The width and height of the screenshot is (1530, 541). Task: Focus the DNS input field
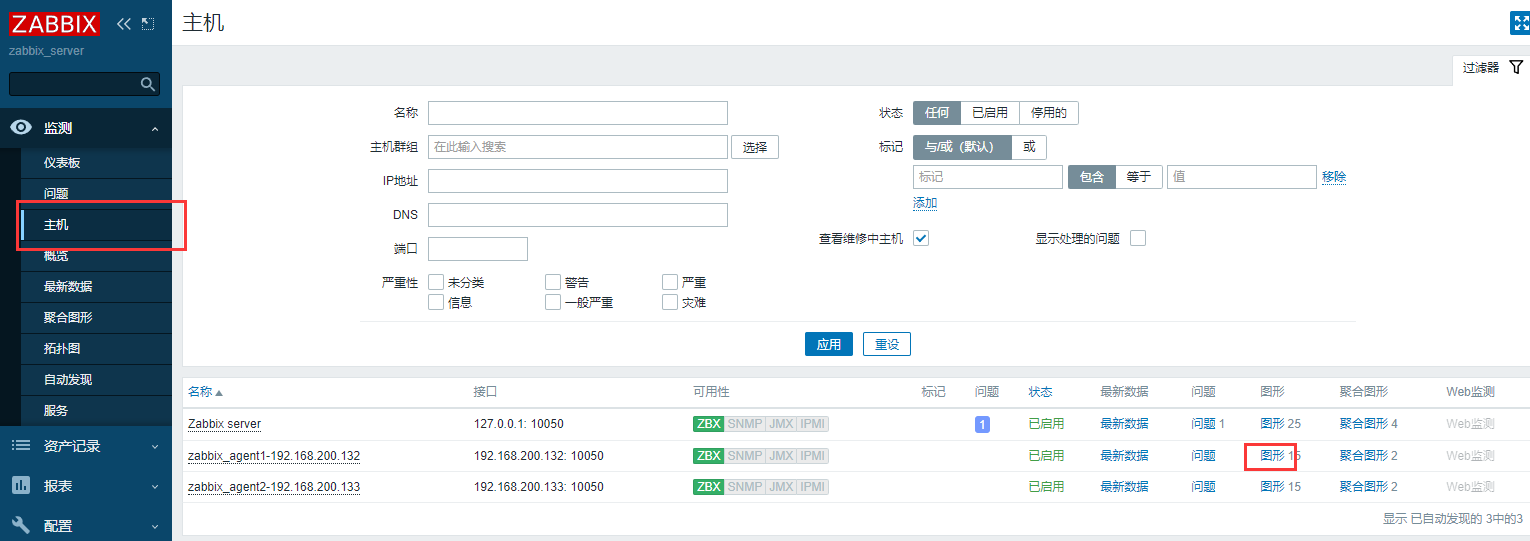[578, 215]
